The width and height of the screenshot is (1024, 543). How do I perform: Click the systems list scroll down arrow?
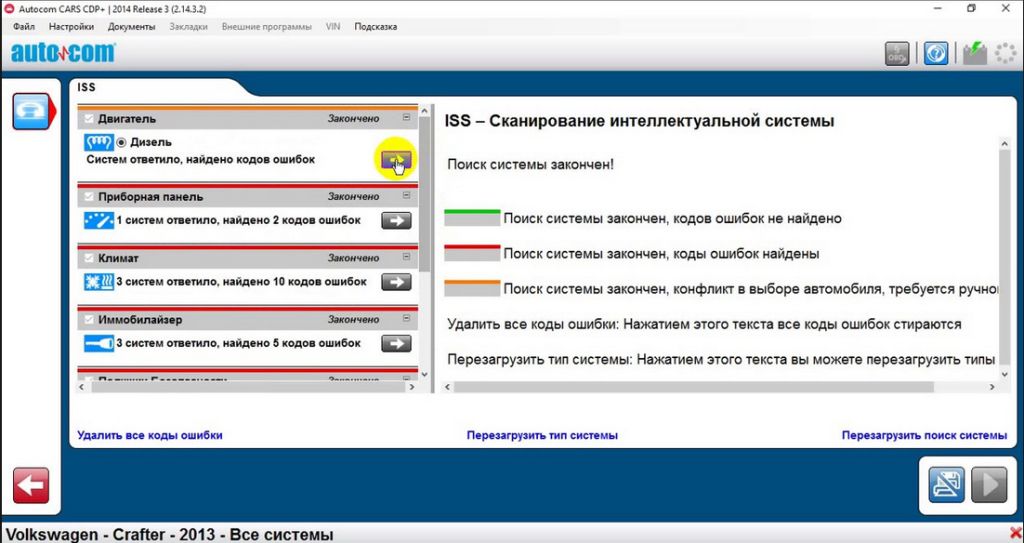coord(424,374)
